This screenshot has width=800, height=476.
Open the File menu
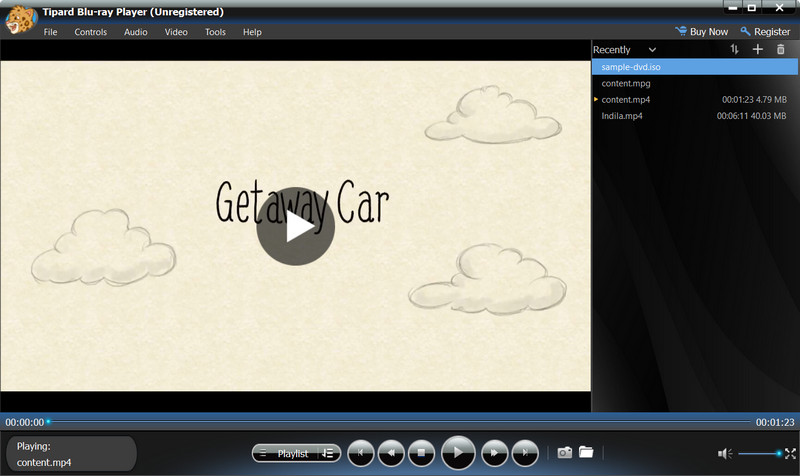click(x=50, y=32)
